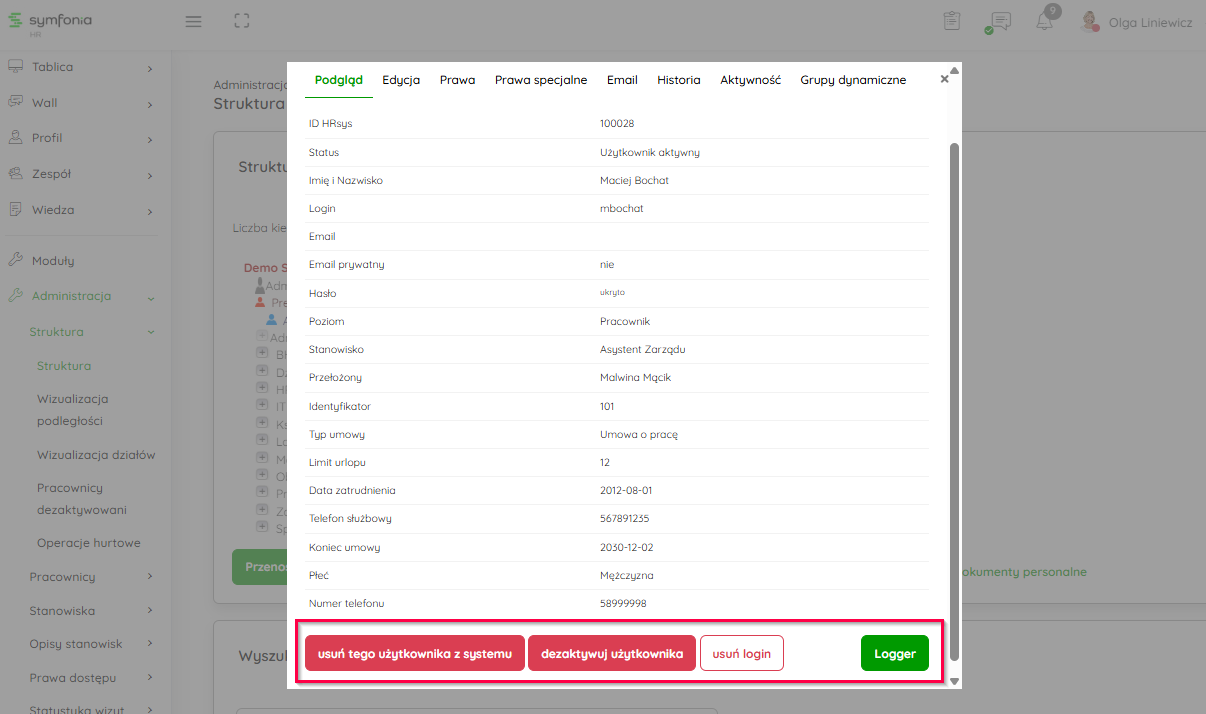Click the Symfonia HR logo
Viewport: 1206px width, 714px height.
pyautogui.click(x=50, y=22)
